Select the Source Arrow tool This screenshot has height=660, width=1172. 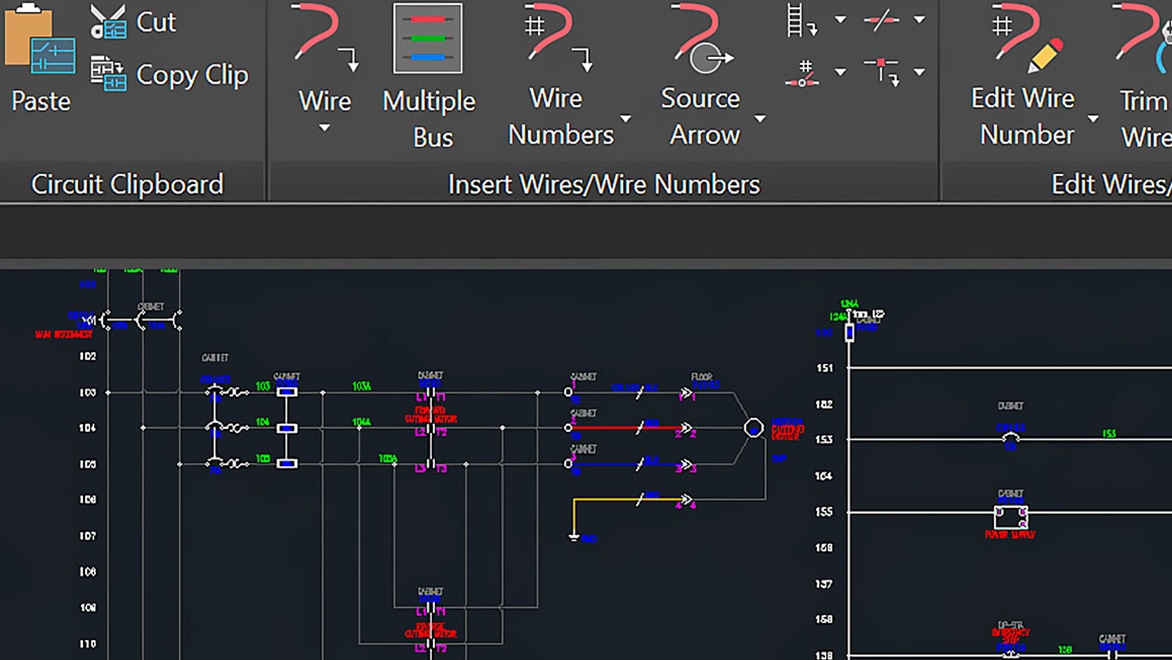(x=700, y=55)
